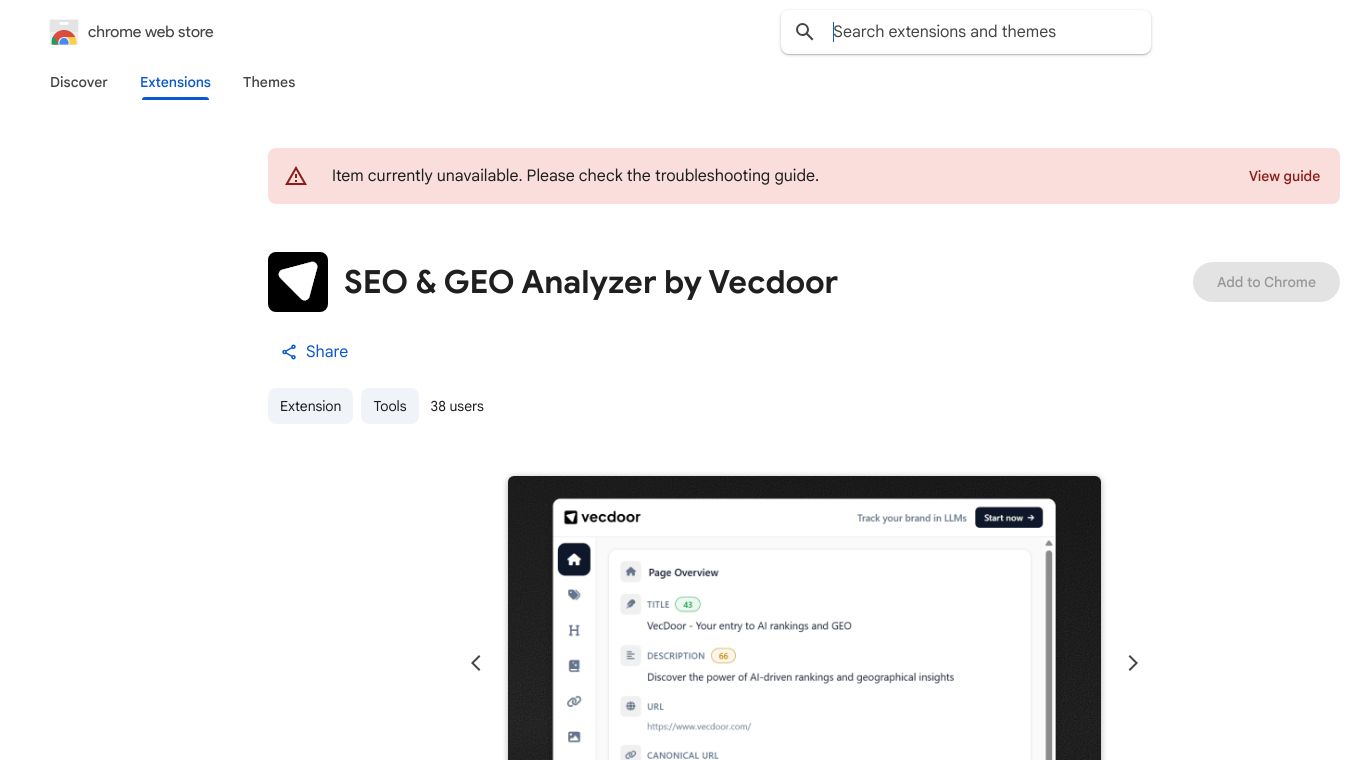Select the Home icon in the sidebar
Screen dimensions: 1352x760
coord(574,559)
